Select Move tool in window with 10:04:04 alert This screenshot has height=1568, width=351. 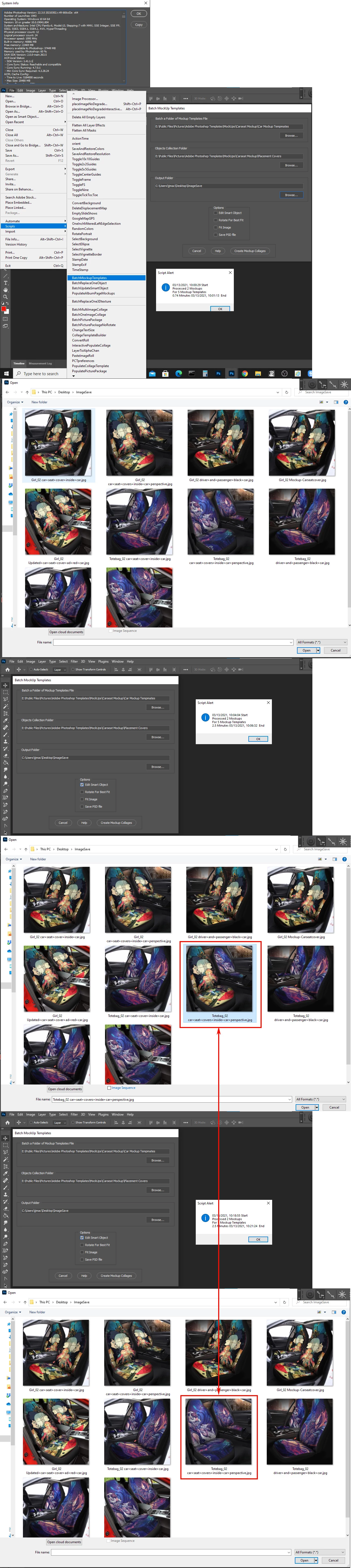(5, 685)
